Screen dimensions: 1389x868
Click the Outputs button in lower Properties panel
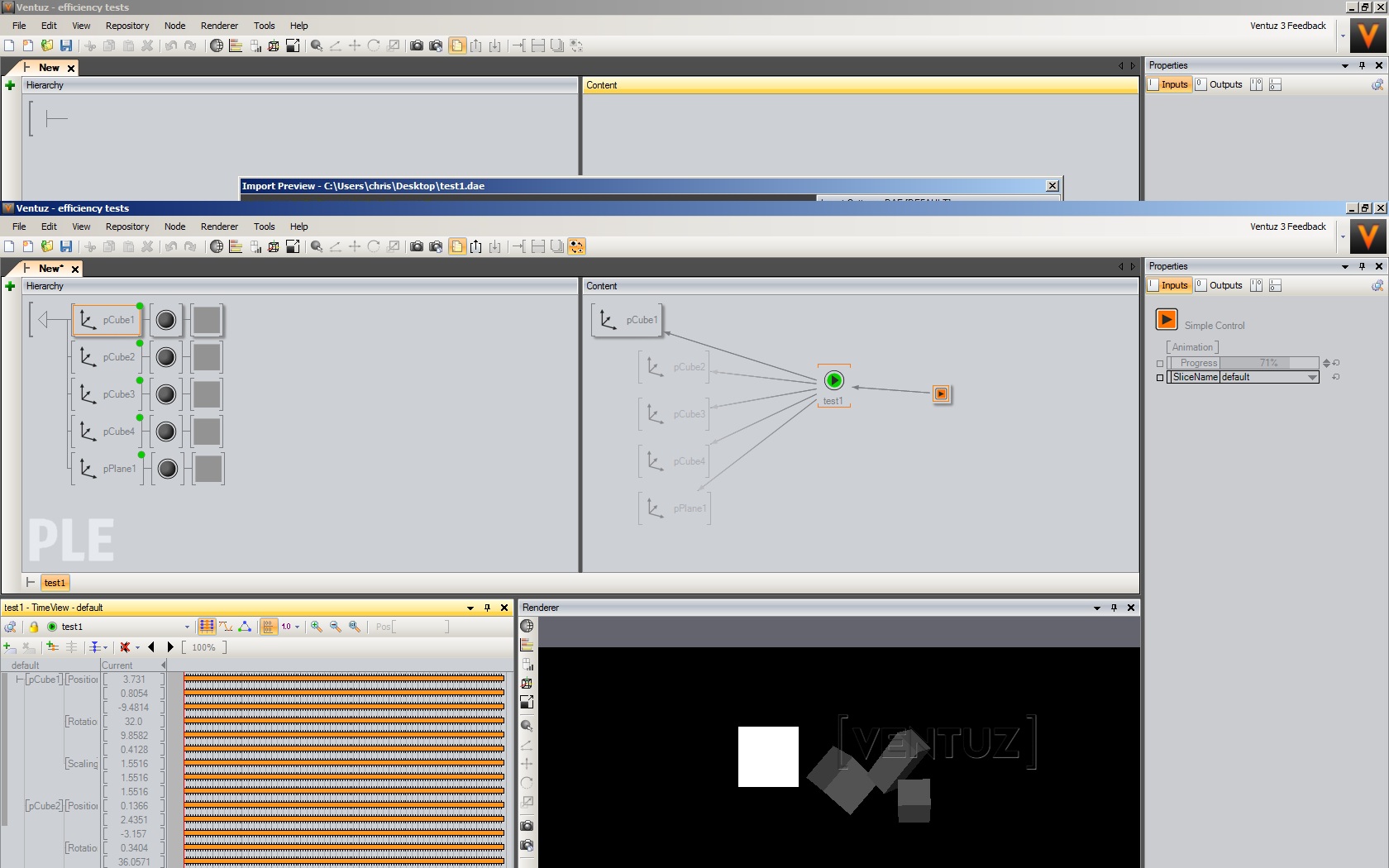[1225, 285]
